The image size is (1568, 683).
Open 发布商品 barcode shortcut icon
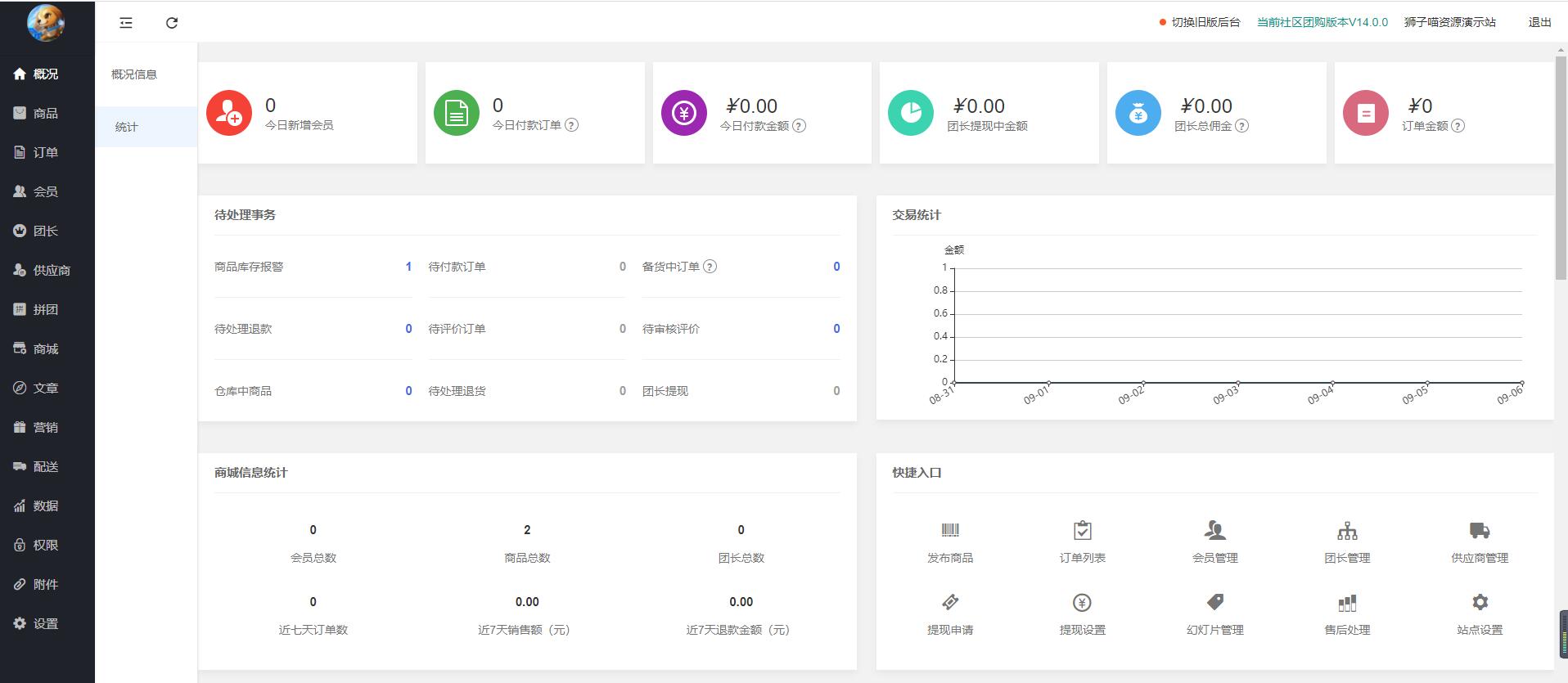[950, 530]
